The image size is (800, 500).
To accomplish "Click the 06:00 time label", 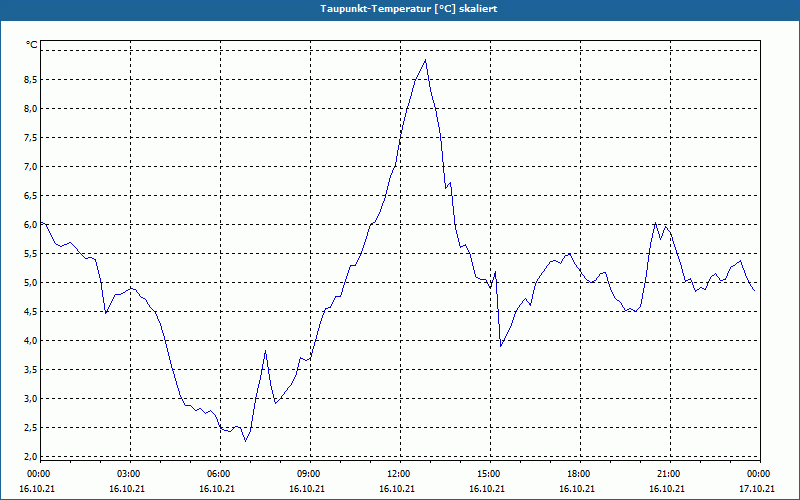I will 220,474.
